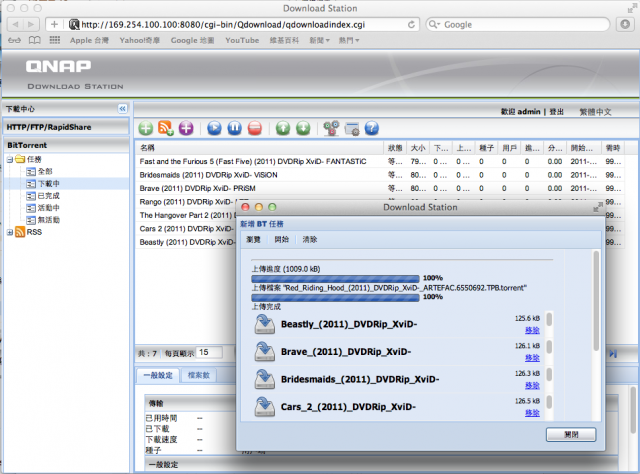Click the green add download task icon
The width and height of the screenshot is (640, 474).
146,128
